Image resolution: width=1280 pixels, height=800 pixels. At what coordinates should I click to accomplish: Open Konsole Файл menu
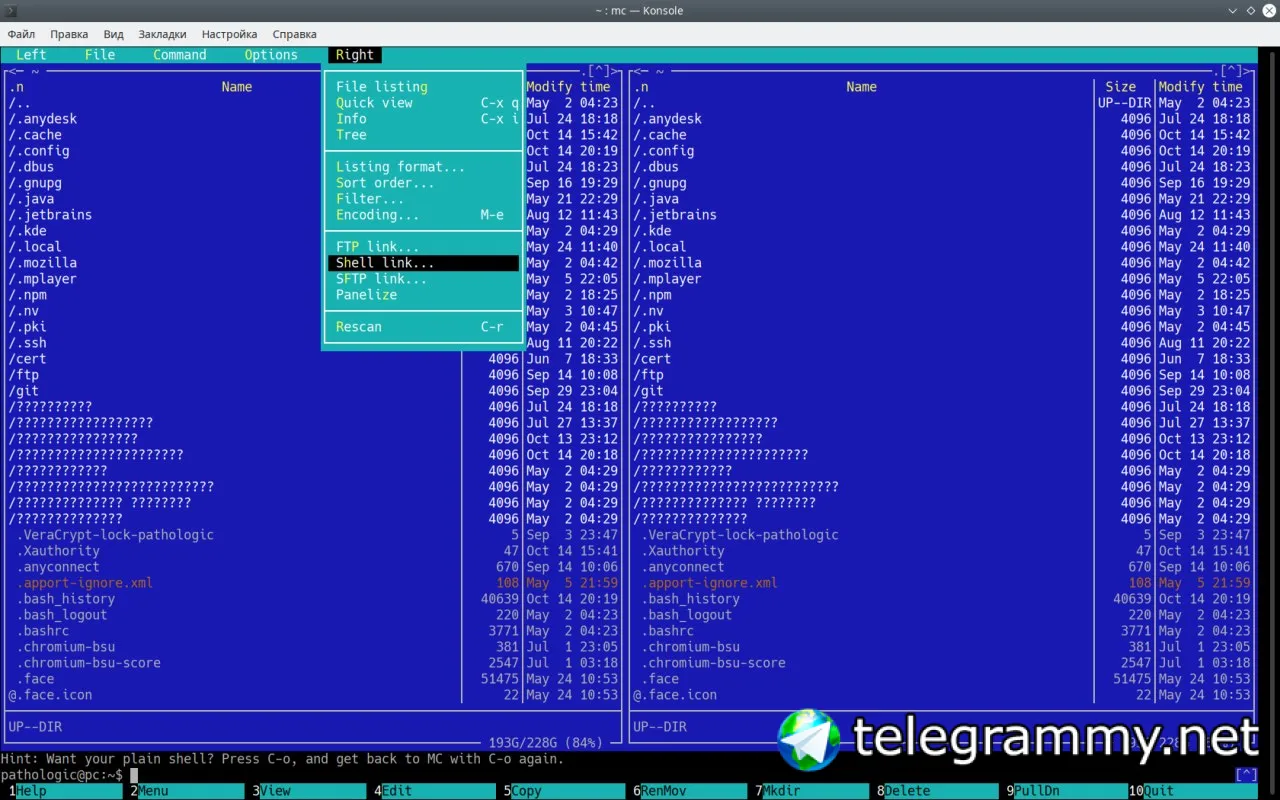pos(21,34)
